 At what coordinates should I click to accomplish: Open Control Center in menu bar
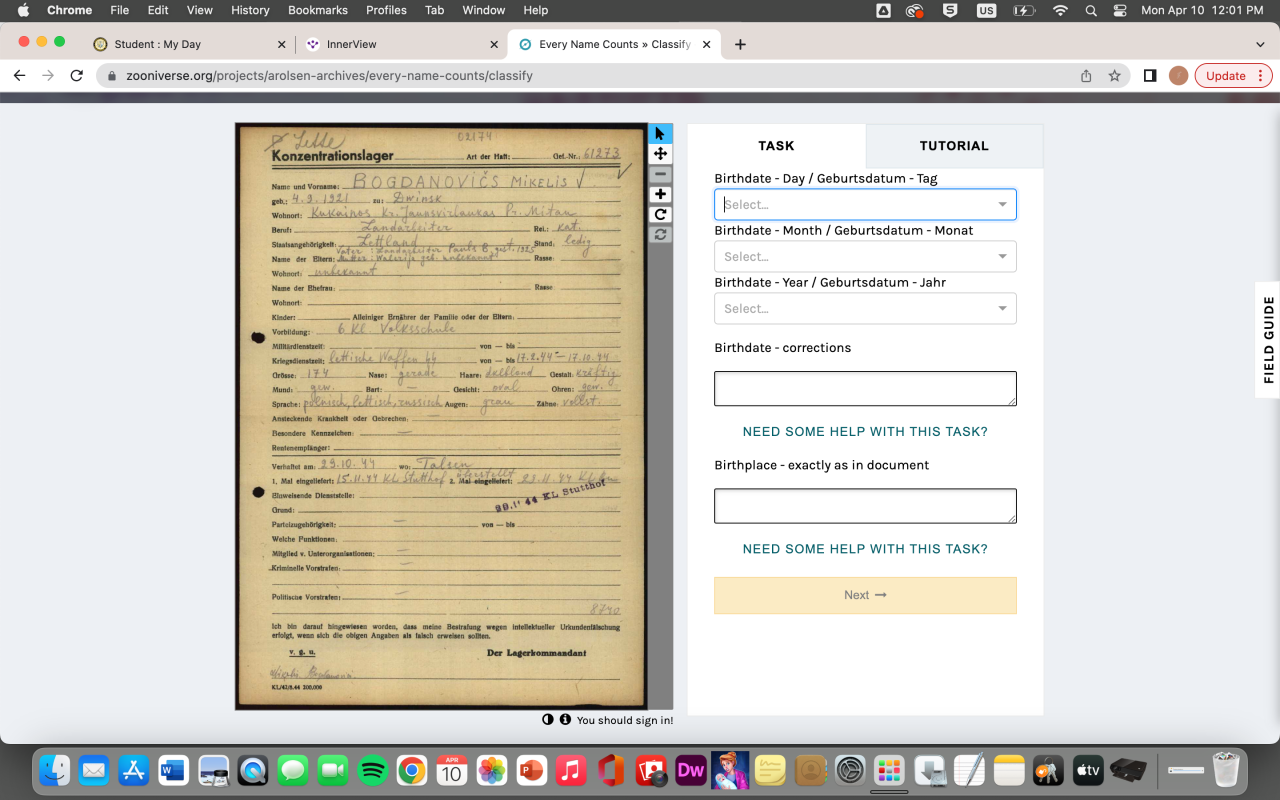[1120, 10]
